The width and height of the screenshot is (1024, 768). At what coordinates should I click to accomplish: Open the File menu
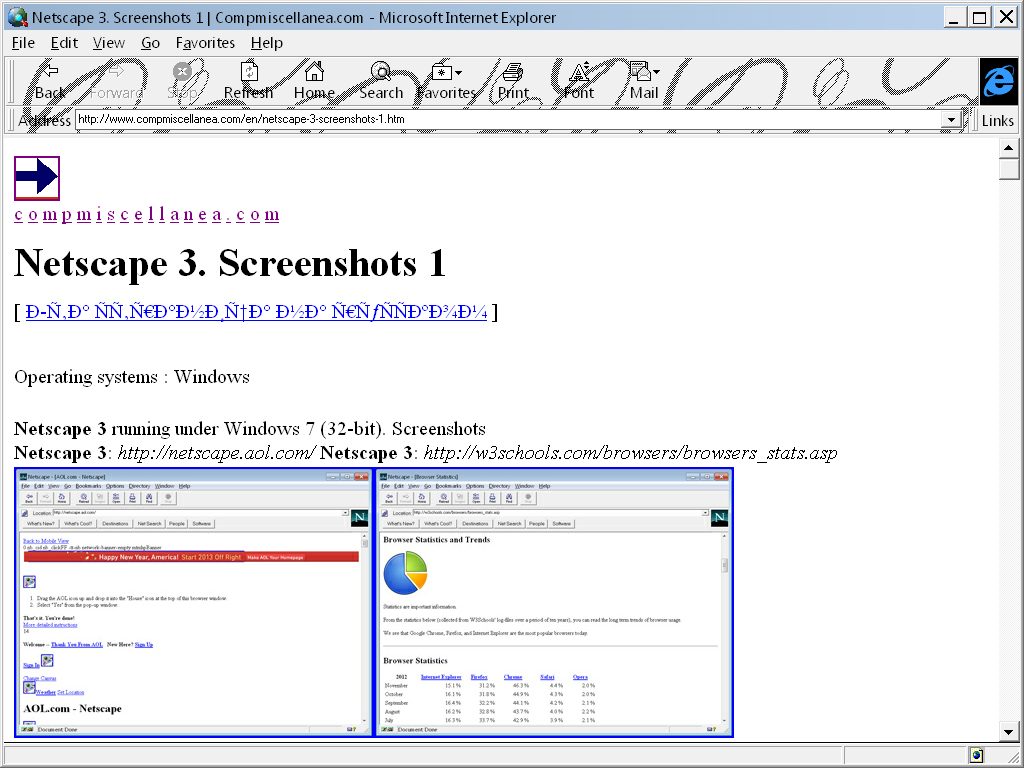(22, 43)
